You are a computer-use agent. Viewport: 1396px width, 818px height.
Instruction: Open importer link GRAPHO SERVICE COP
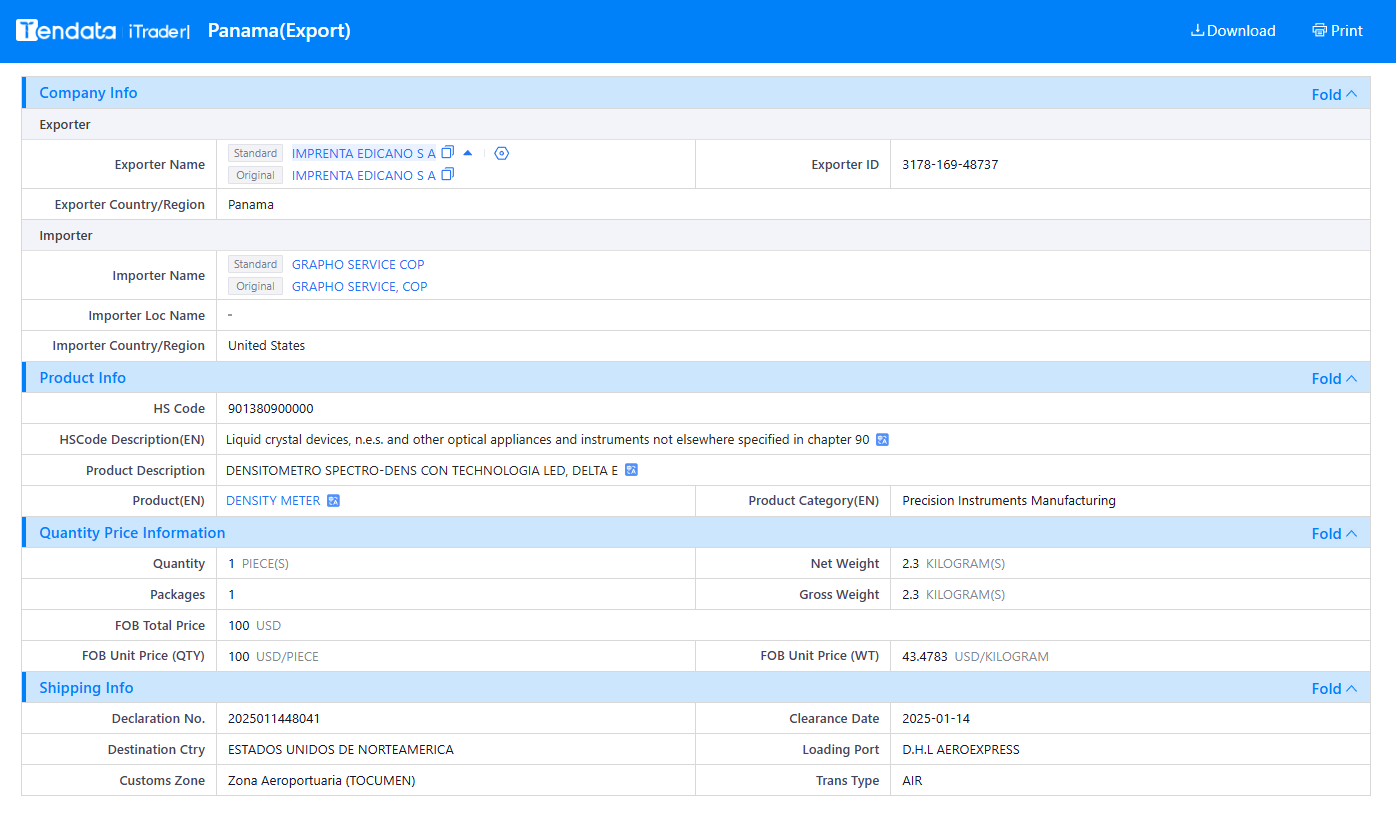pos(358,264)
